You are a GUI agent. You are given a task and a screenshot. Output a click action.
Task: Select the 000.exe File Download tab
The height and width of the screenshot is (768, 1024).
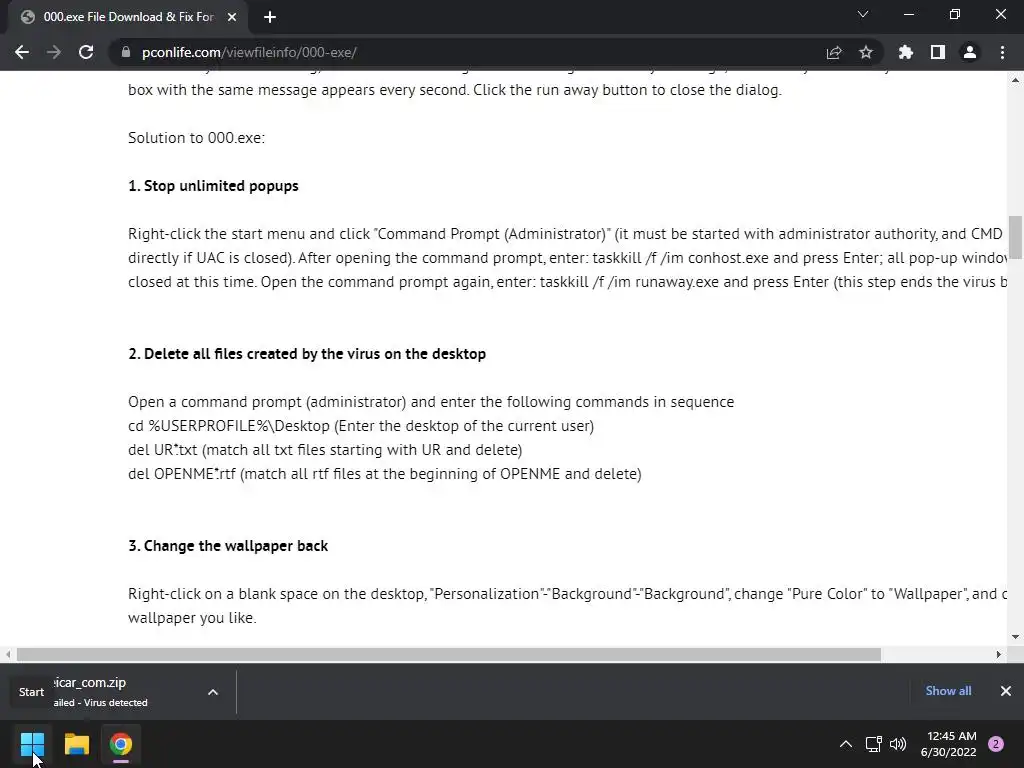127,17
